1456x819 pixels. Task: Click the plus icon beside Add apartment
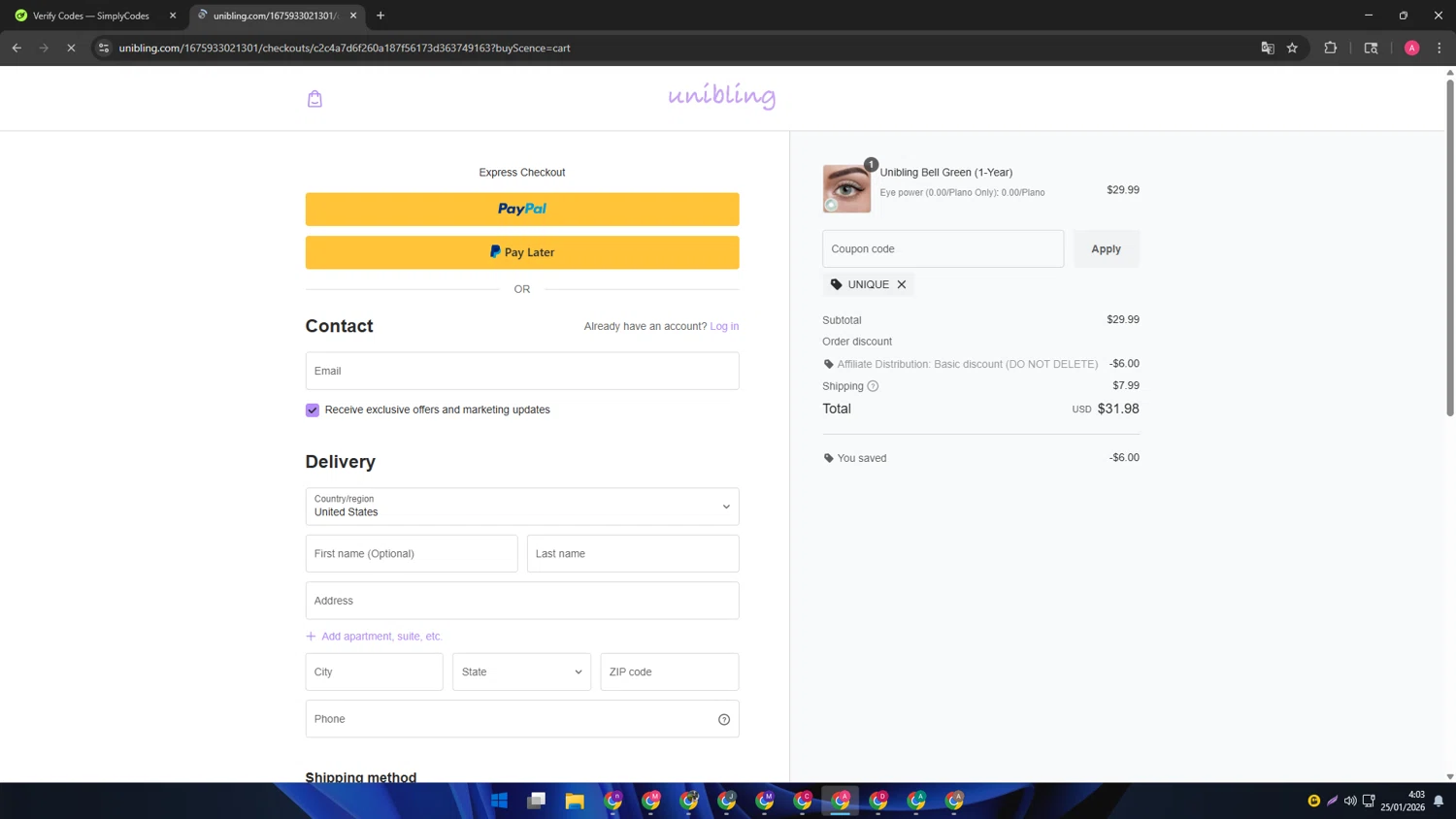(311, 637)
